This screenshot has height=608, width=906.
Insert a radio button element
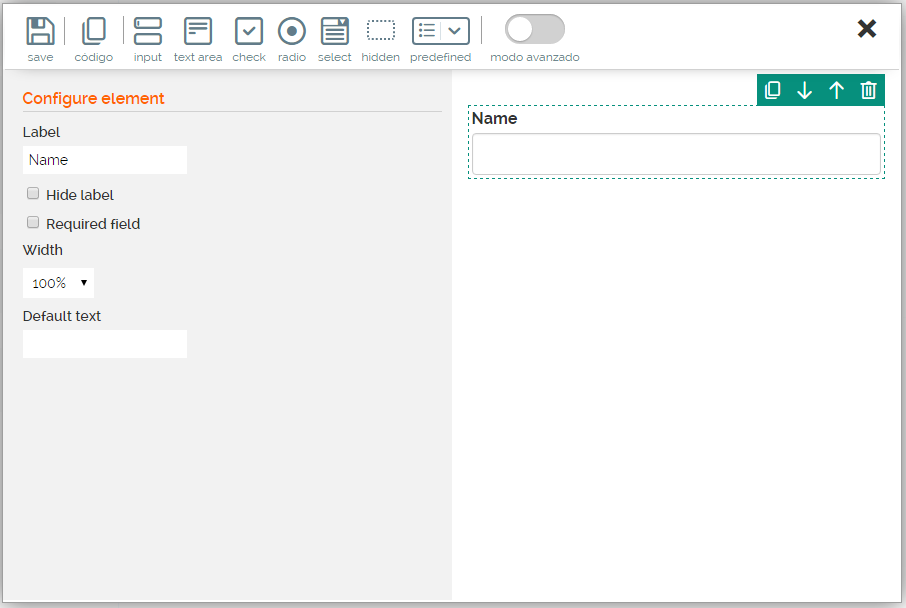point(291,32)
